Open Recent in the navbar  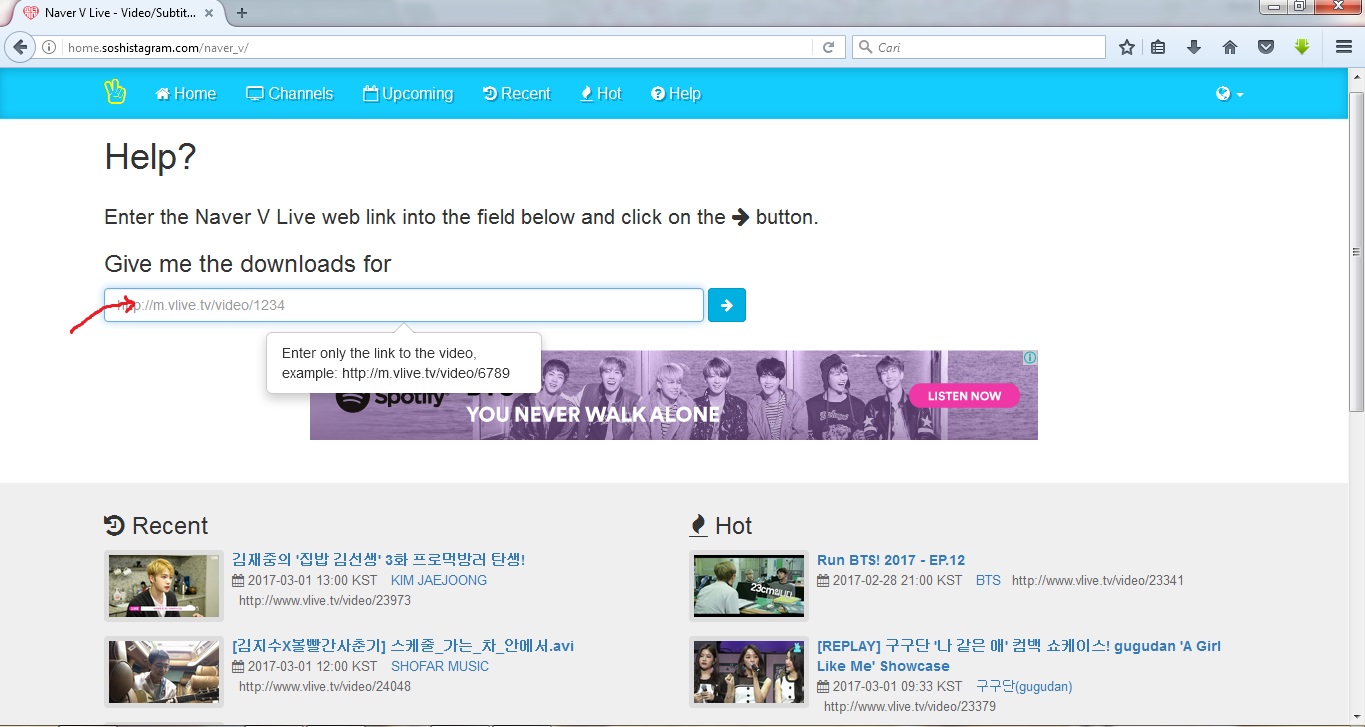tap(517, 94)
